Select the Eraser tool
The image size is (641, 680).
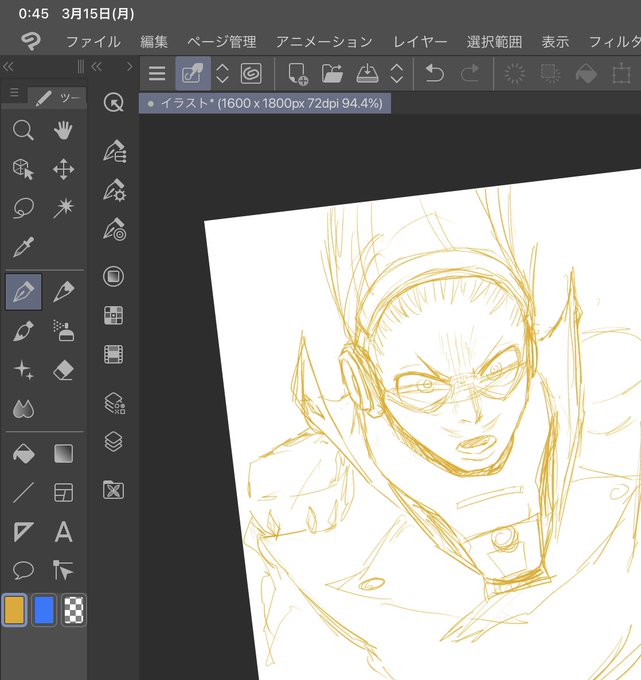point(63,371)
